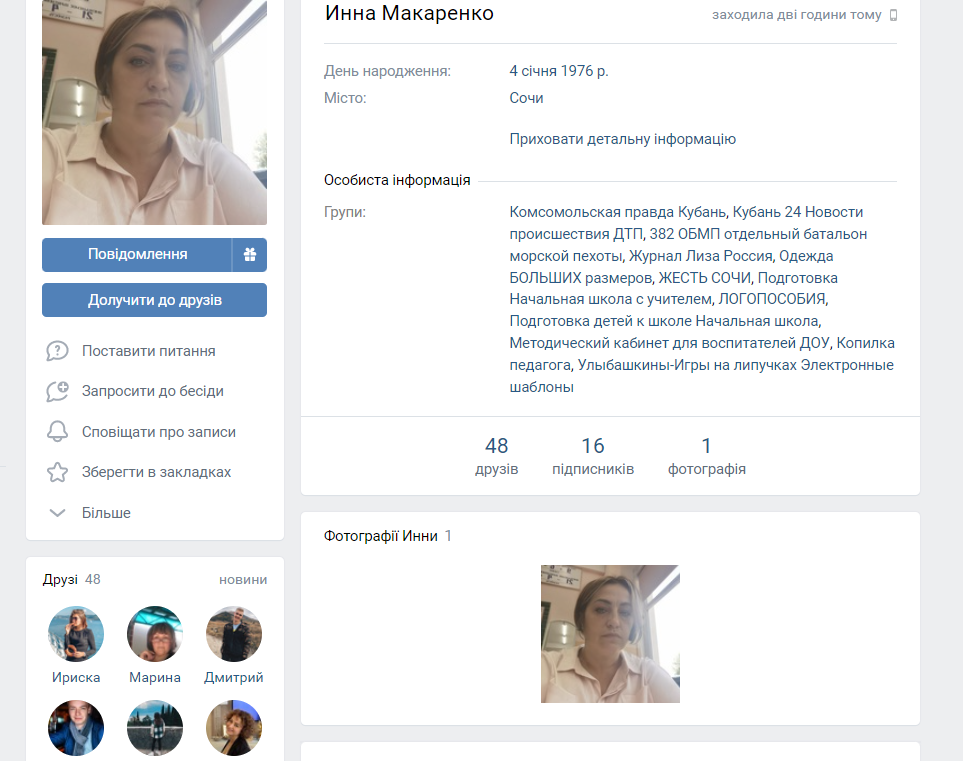Open the photo thumbnail under Фотографії Инни
Screen dimensions: 963x761
tap(610, 634)
